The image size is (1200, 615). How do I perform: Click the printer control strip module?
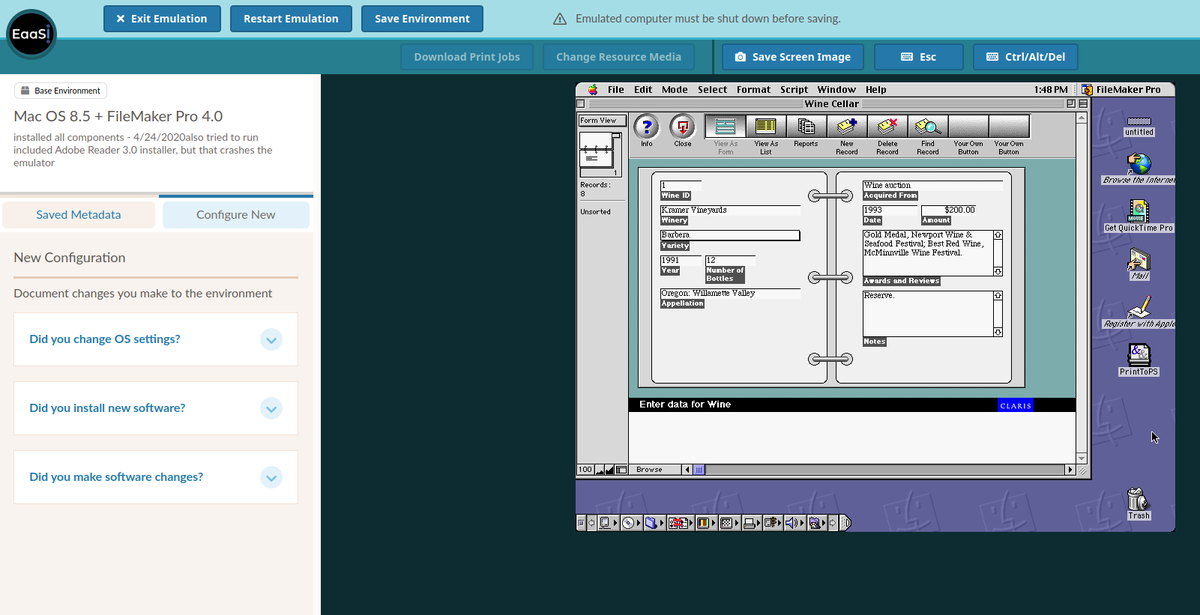tap(750, 522)
